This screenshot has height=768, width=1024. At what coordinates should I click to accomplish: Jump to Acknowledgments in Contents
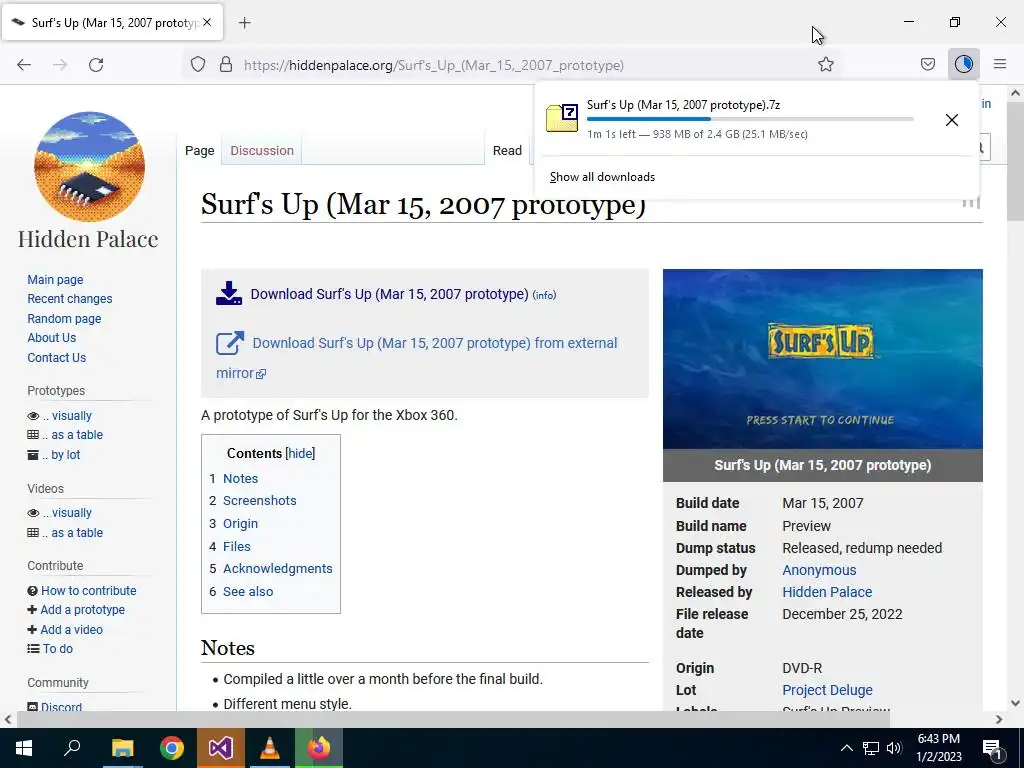[x=278, y=569]
